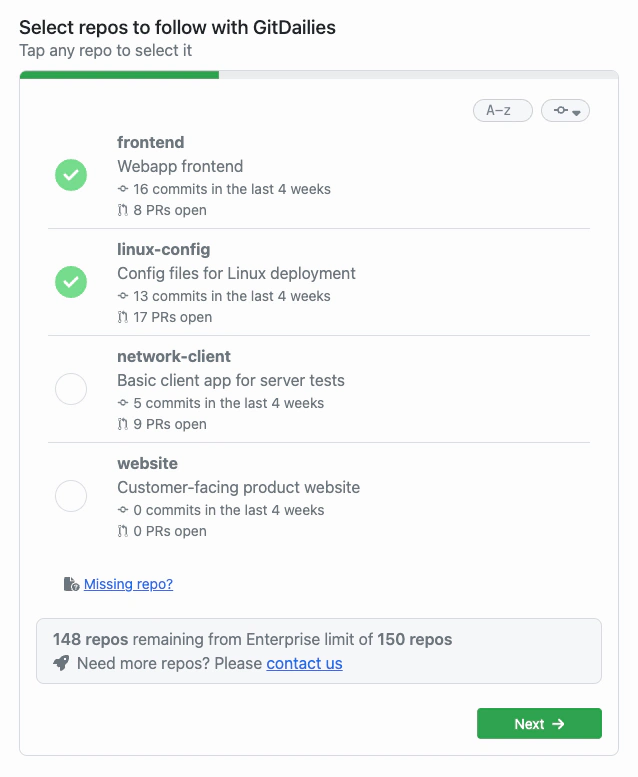Viewport: 638px width, 777px height.
Task: Uncheck the linux-config repo
Action: coord(71,282)
